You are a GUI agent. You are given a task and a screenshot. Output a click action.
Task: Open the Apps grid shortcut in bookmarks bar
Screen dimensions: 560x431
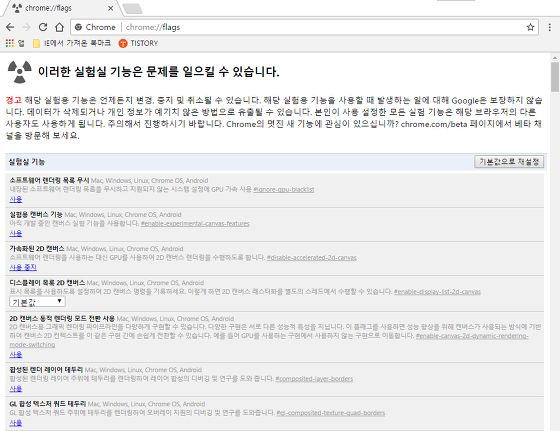15,43
